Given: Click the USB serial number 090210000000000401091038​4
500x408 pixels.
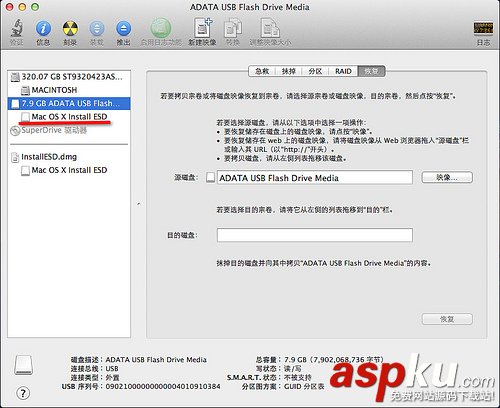Looking at the screenshot, I should (x=163, y=386).
